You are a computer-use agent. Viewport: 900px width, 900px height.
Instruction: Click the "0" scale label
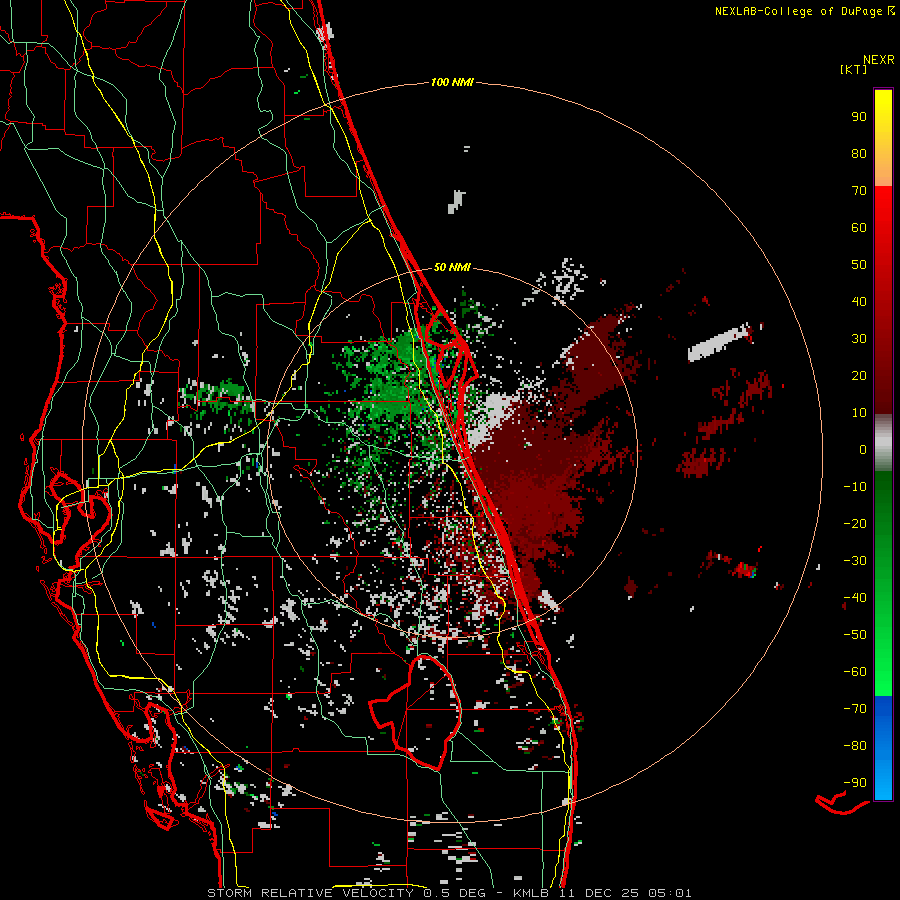click(863, 450)
